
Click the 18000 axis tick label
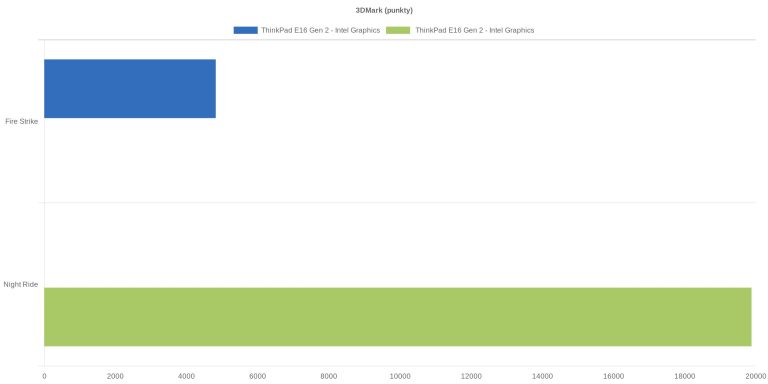point(685,376)
